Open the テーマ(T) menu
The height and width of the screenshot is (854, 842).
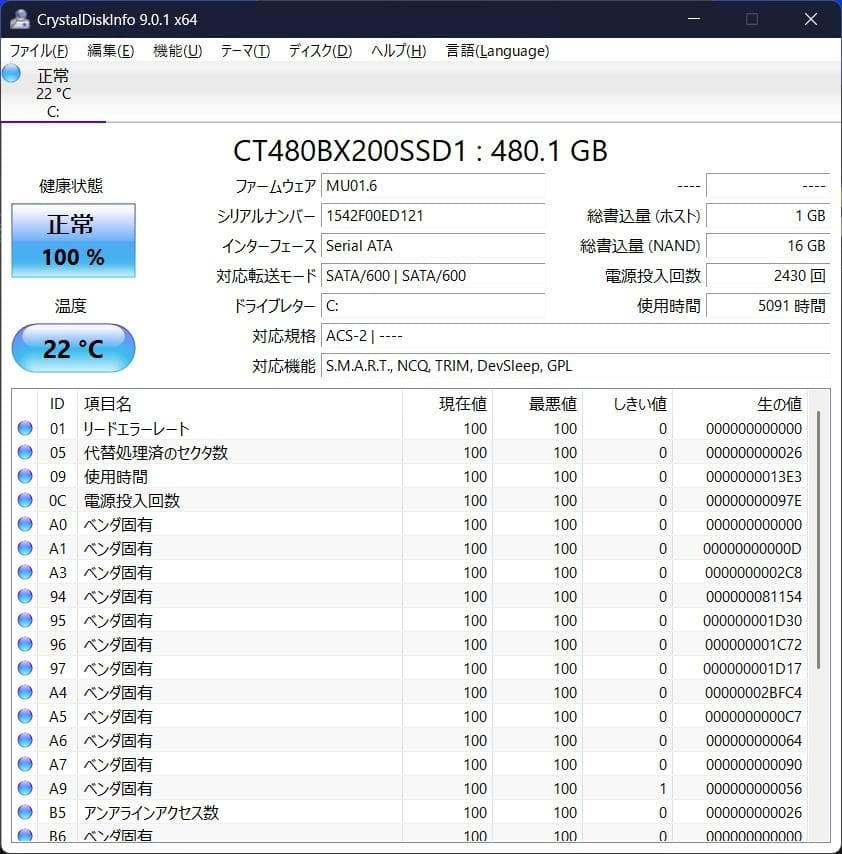245,51
